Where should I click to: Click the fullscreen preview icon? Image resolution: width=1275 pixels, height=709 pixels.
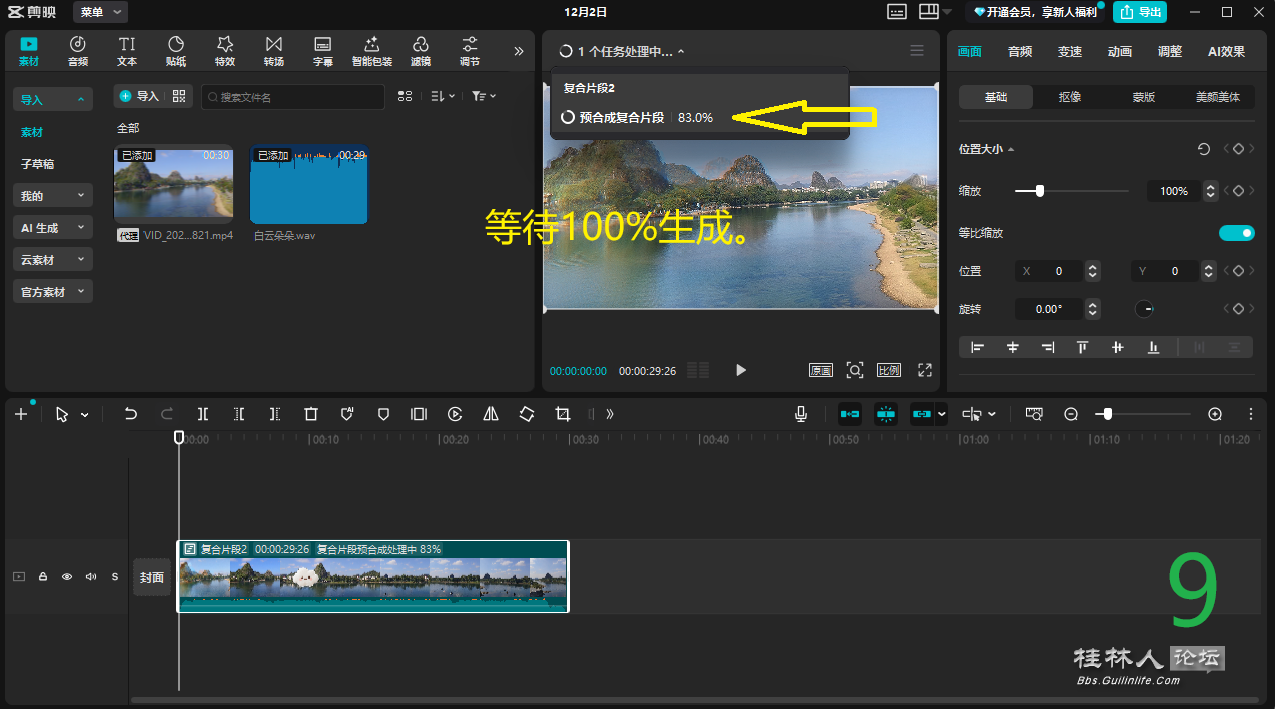[925, 370]
